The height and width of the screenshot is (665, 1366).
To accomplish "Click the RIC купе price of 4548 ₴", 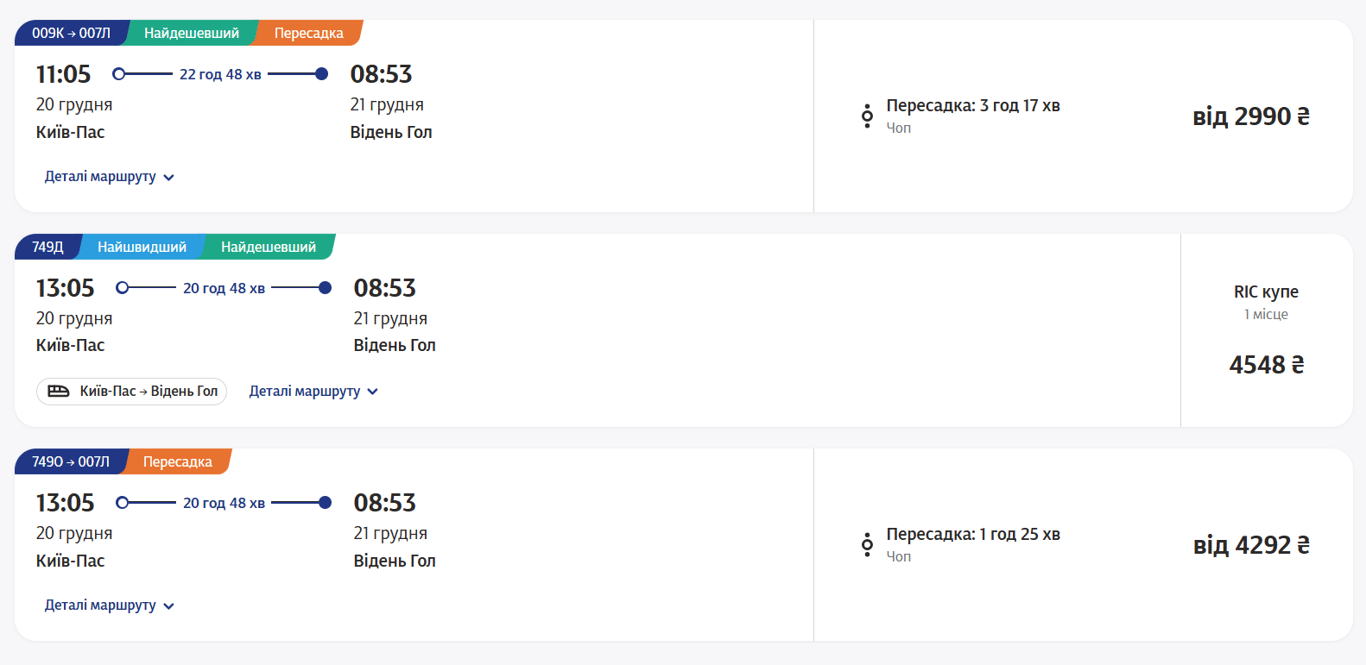I will (1267, 364).
